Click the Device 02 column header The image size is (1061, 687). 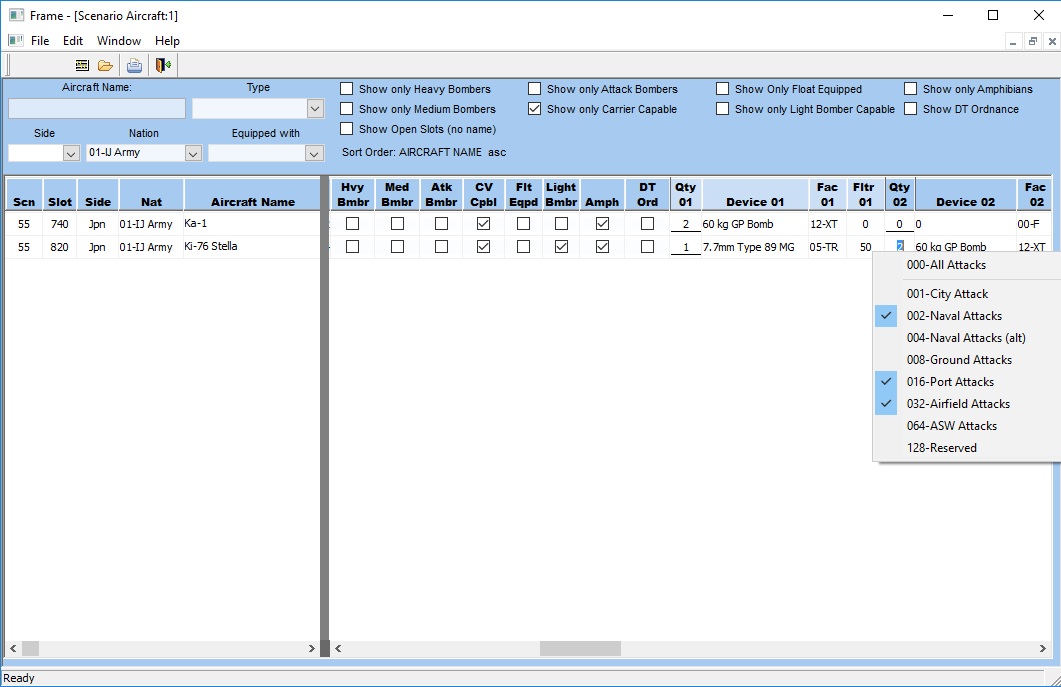pos(966,195)
